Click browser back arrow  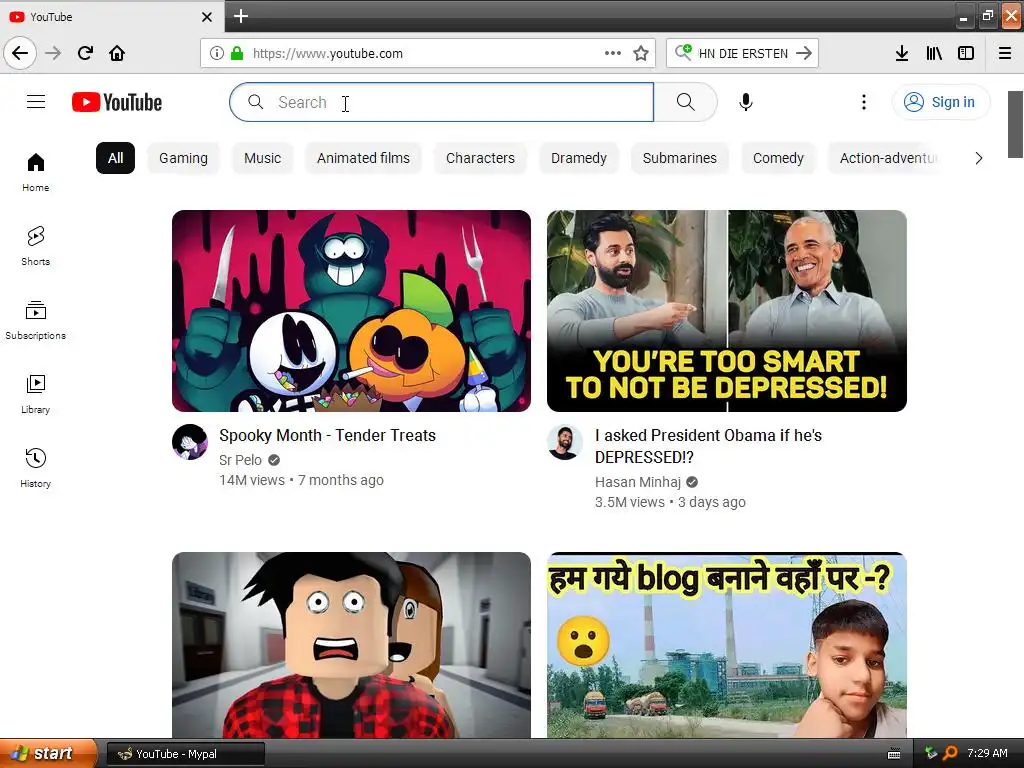(x=20, y=53)
